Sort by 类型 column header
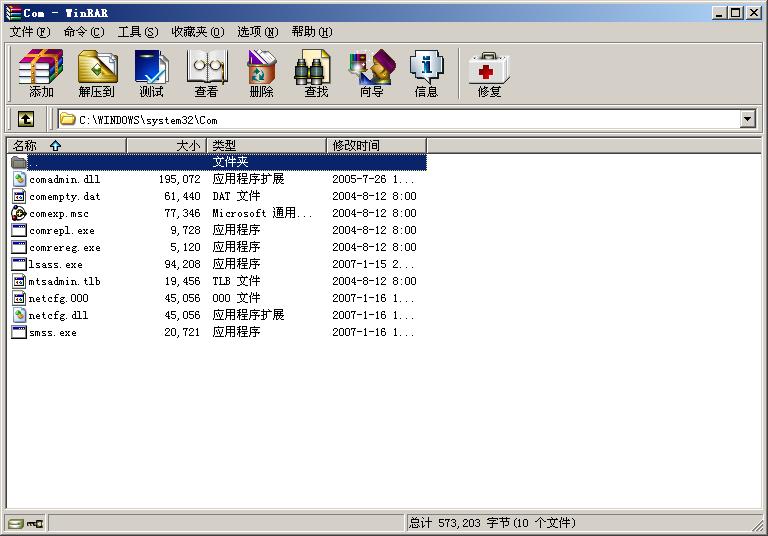The height and width of the screenshot is (536, 768). click(x=266, y=146)
